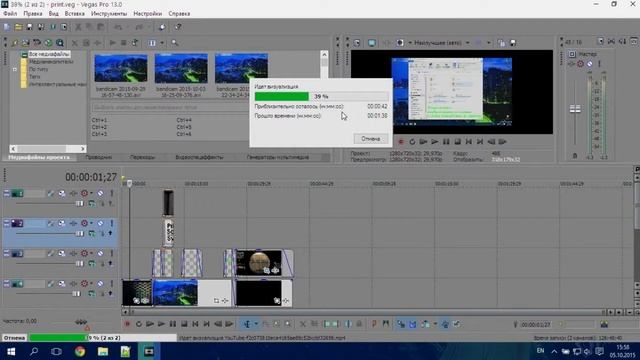Toggle Loop Playback in timeline transport bar

138,324
